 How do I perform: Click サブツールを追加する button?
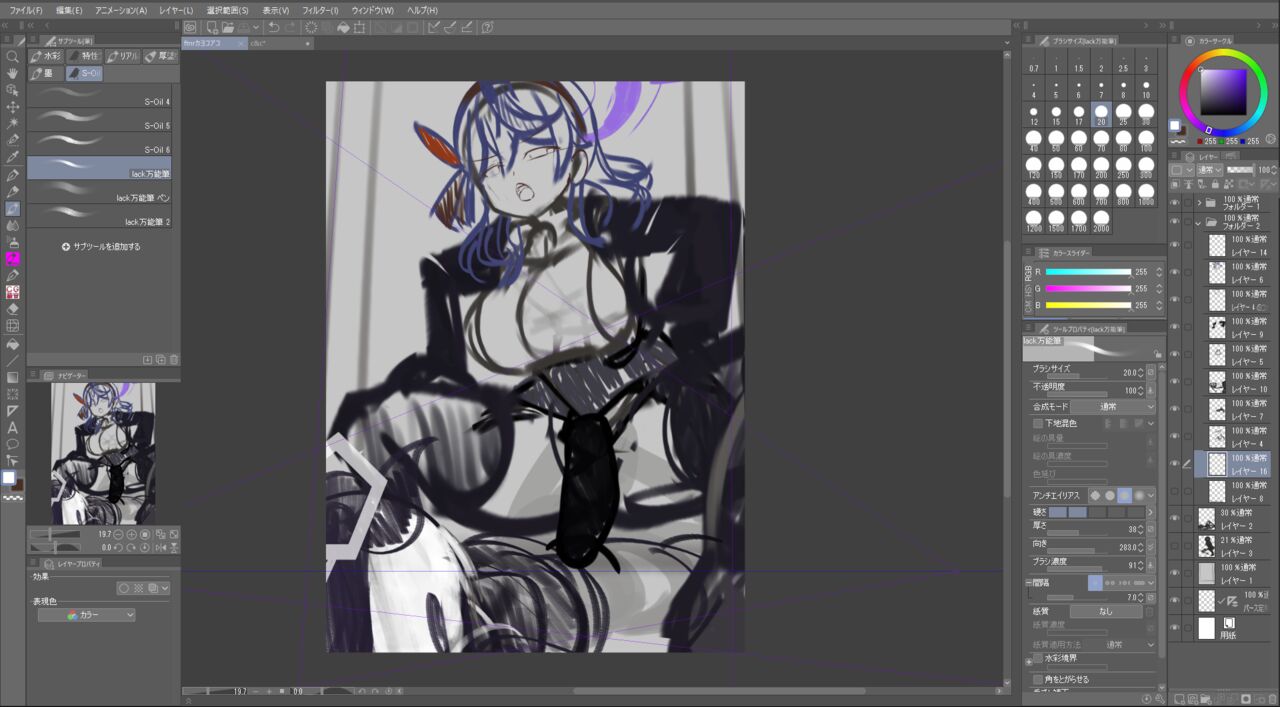coord(101,246)
